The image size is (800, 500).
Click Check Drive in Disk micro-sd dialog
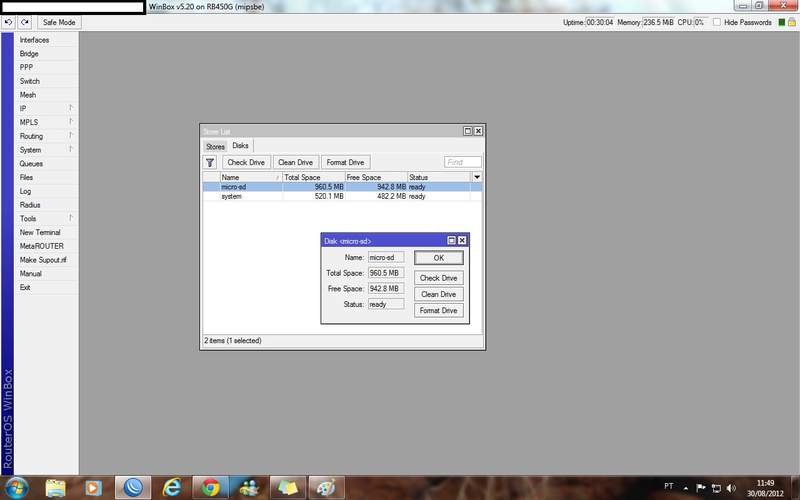point(439,278)
